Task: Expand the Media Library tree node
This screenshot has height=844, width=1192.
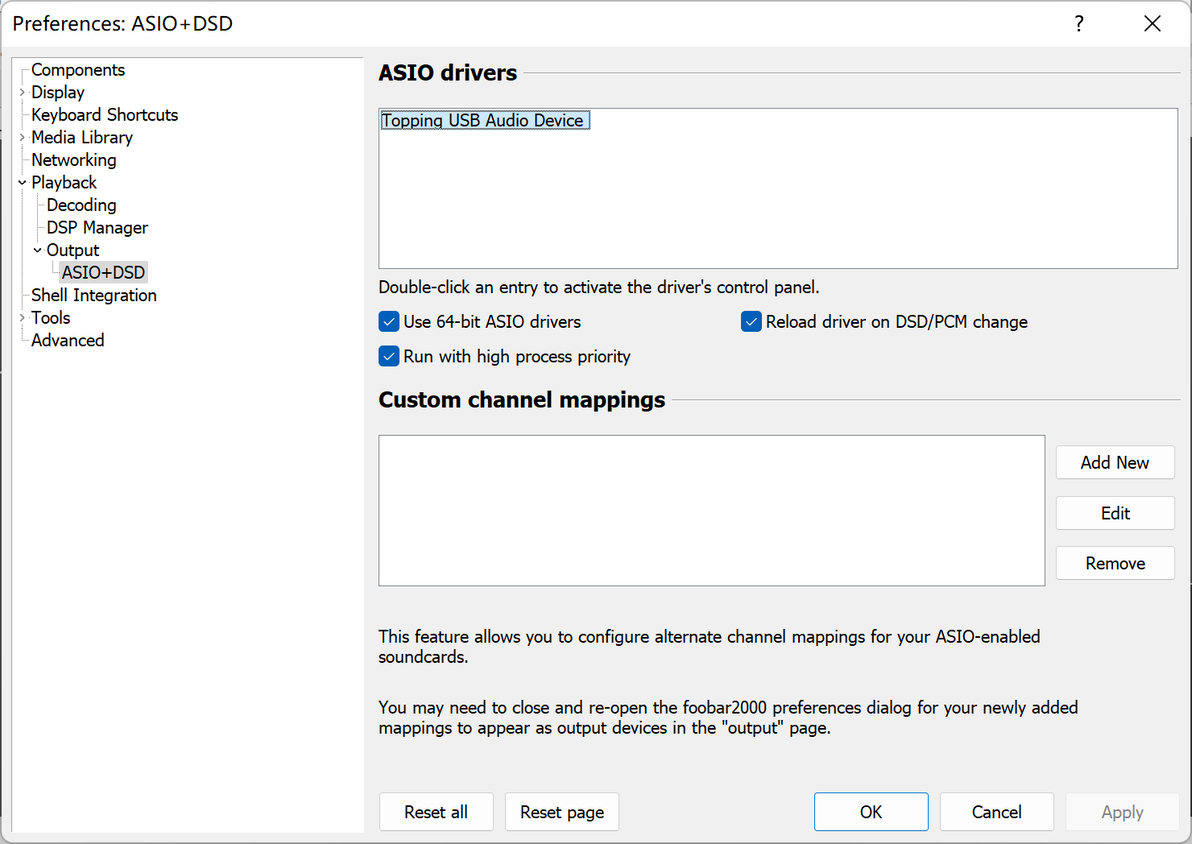Action: (22, 138)
